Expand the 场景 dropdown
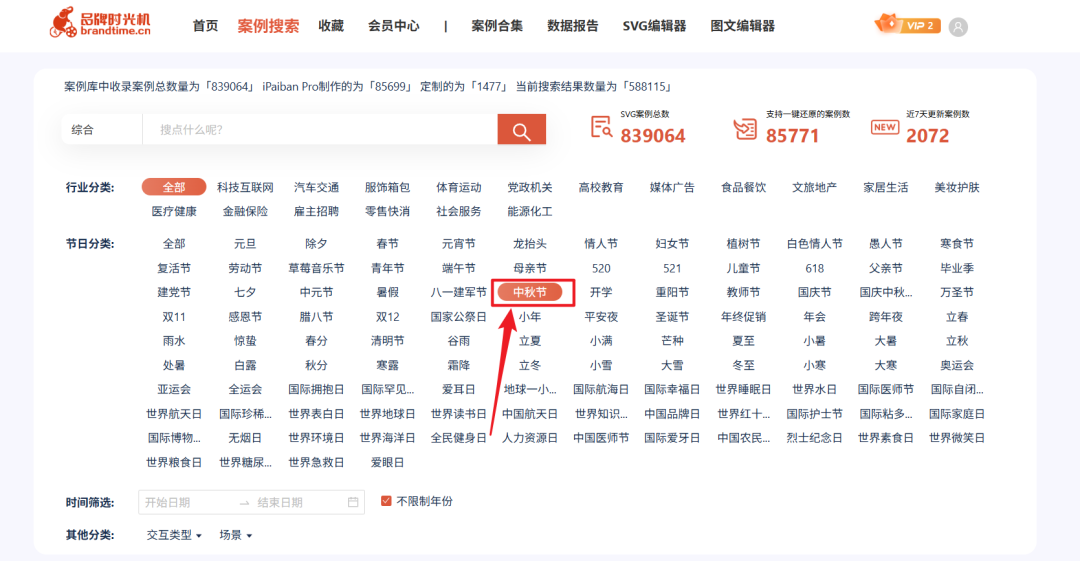 [236, 535]
